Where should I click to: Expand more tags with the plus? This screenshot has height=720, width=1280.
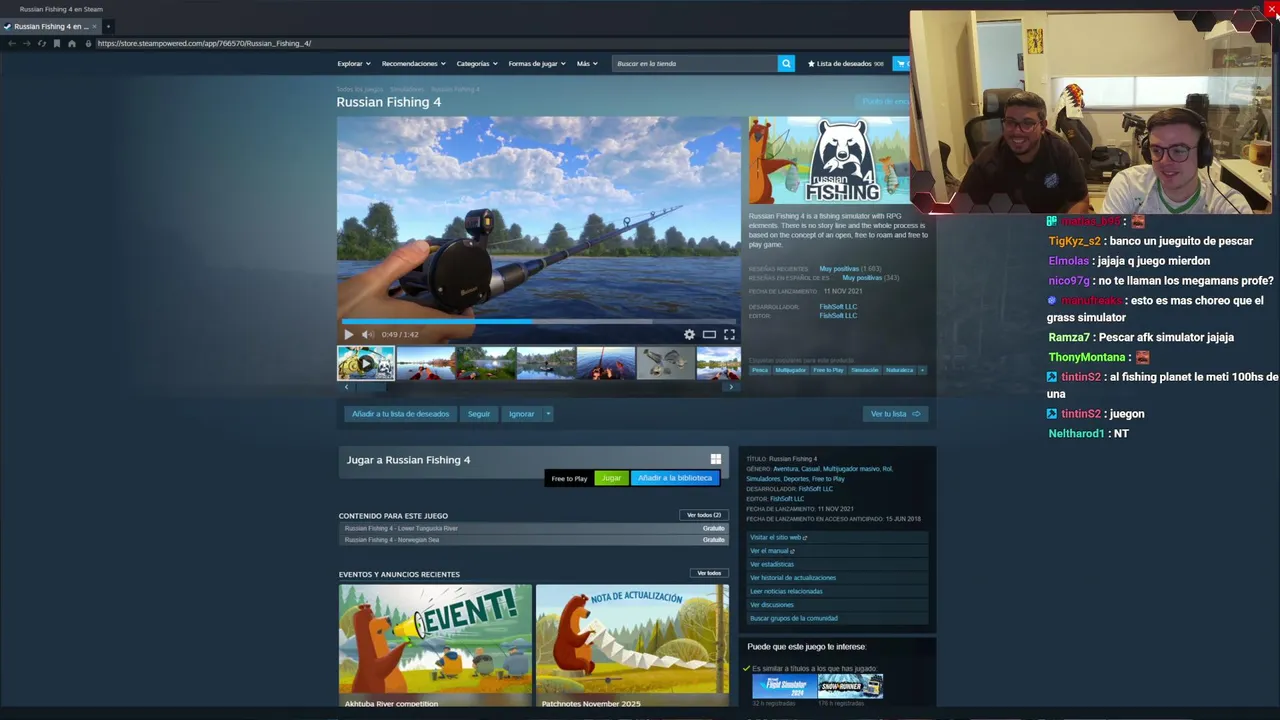[x=922, y=370]
